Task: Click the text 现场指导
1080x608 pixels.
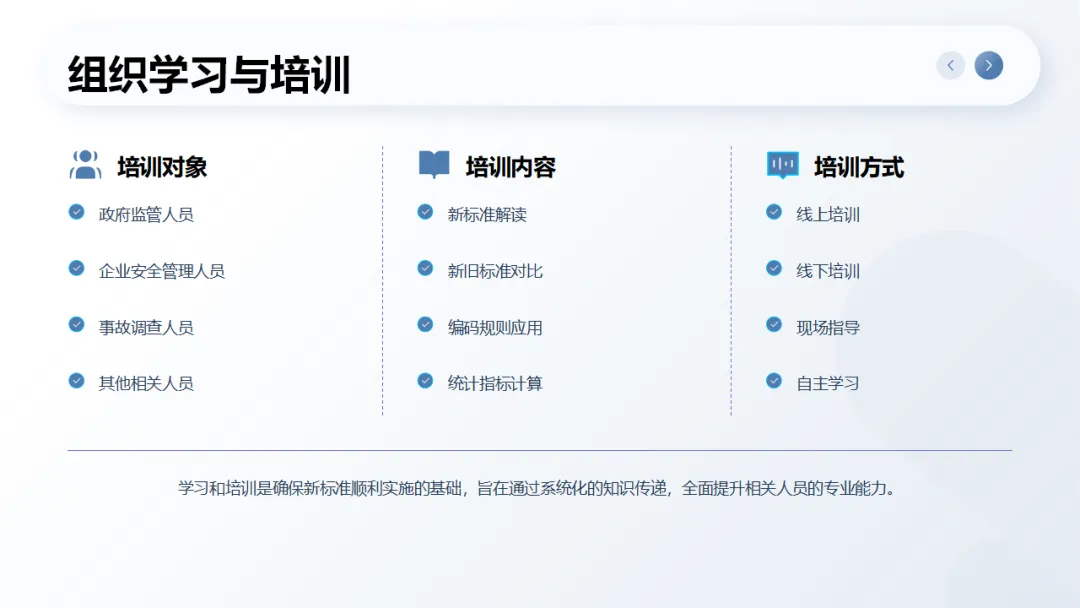Action: pos(828,328)
